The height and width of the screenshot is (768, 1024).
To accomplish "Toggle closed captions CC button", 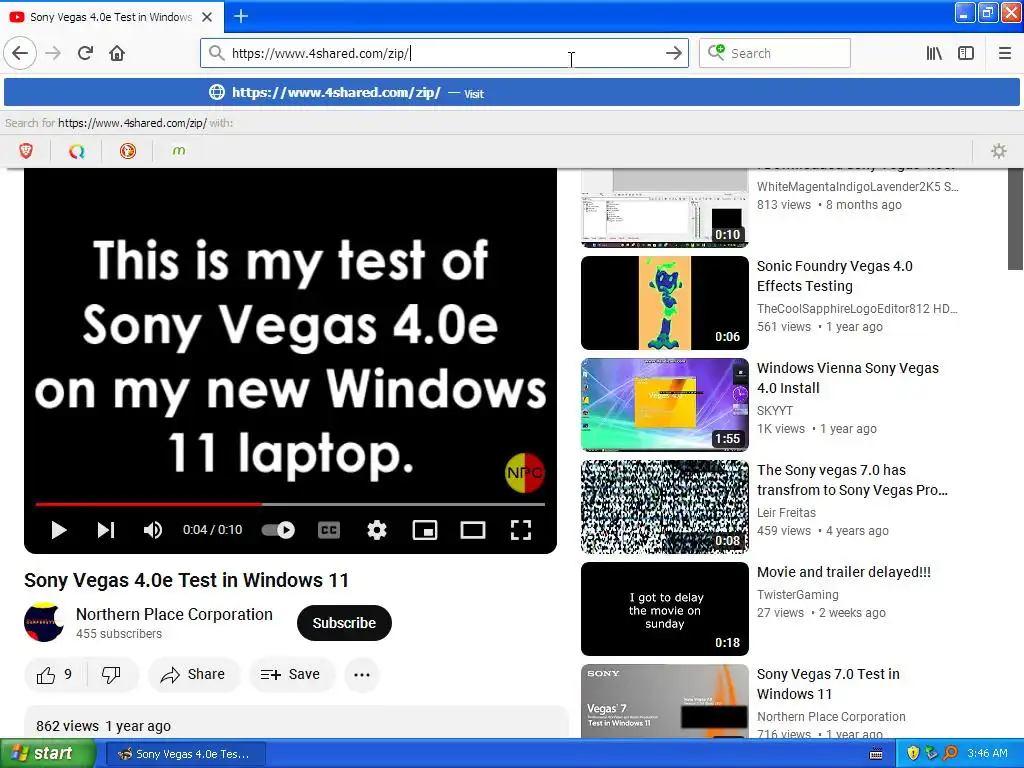I will click(328, 530).
